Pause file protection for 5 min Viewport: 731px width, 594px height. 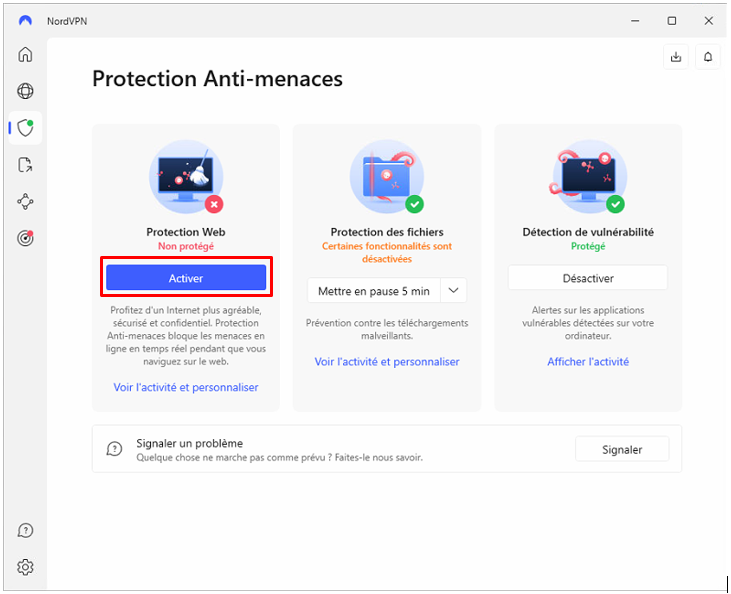click(374, 291)
